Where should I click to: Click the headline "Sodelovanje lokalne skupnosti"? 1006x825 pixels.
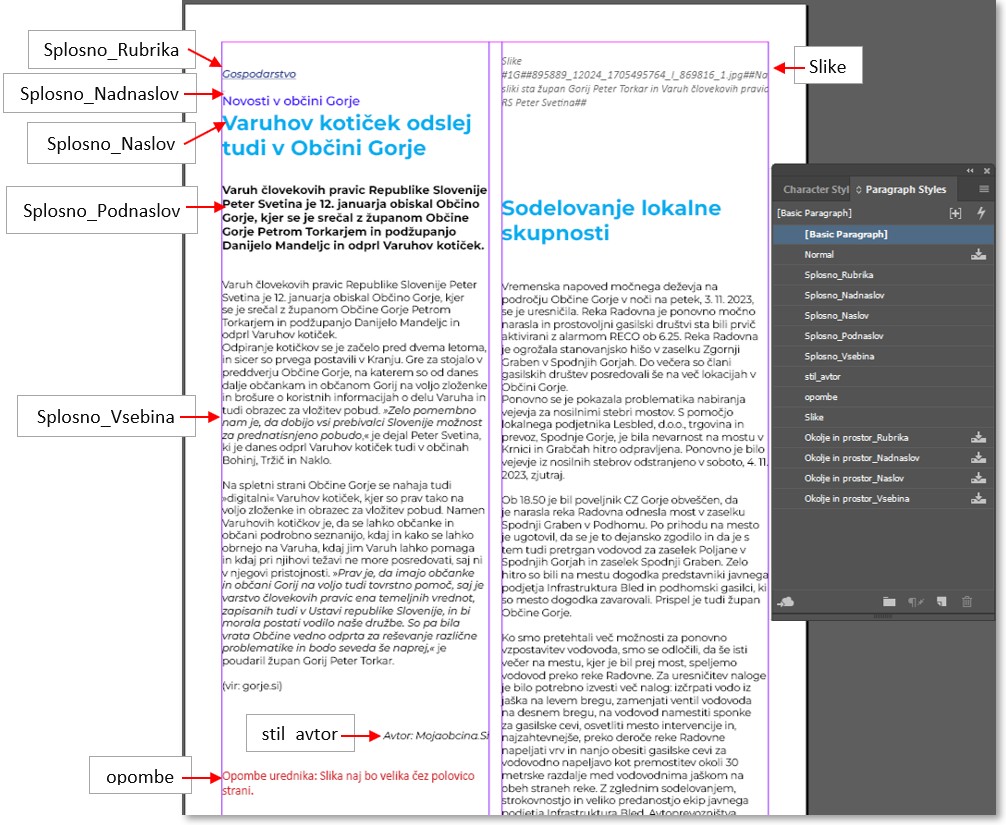point(610,220)
